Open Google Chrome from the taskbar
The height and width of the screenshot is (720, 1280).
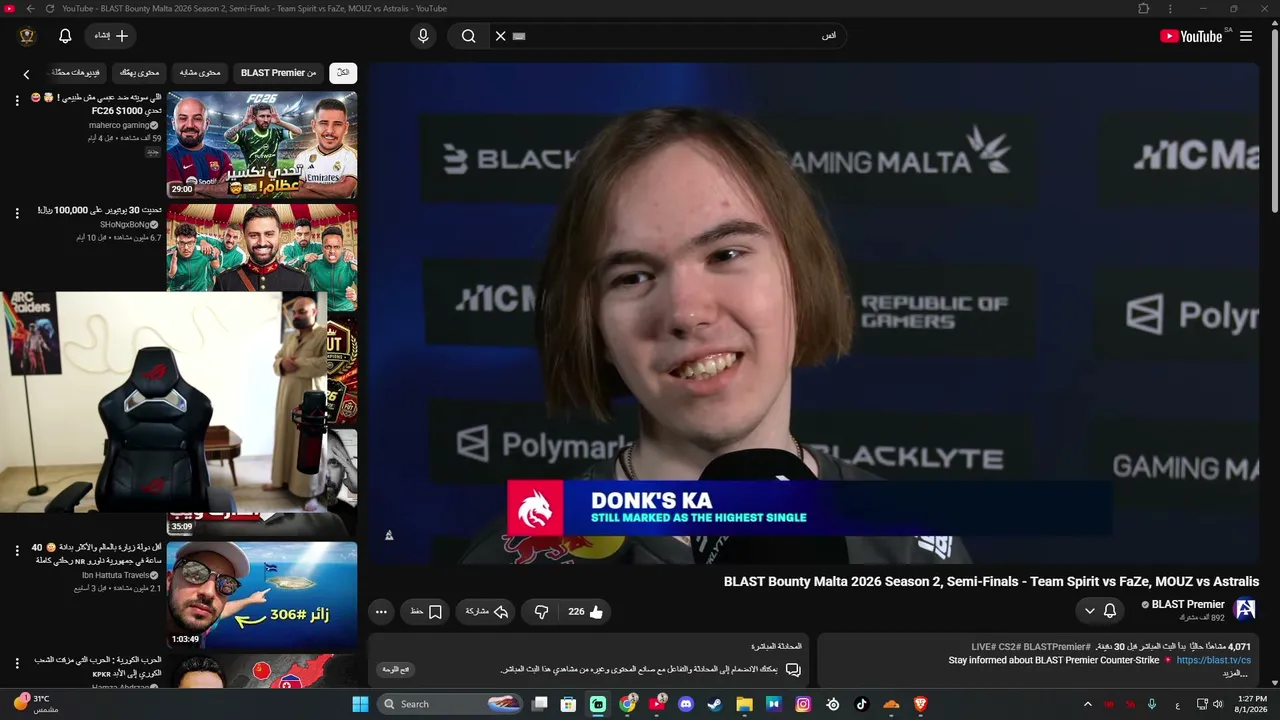[x=627, y=704]
